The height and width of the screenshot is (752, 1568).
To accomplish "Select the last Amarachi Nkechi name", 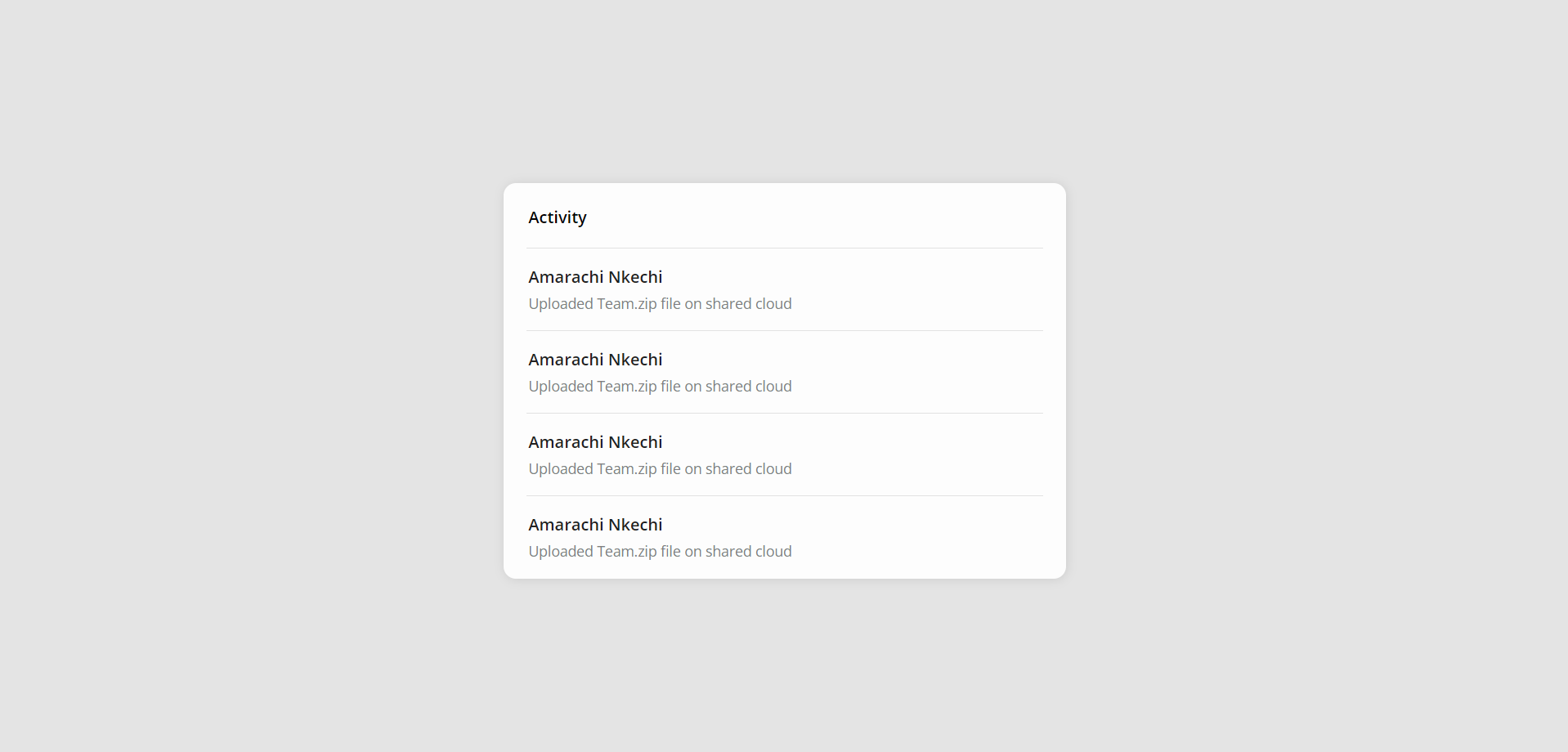I will point(595,525).
